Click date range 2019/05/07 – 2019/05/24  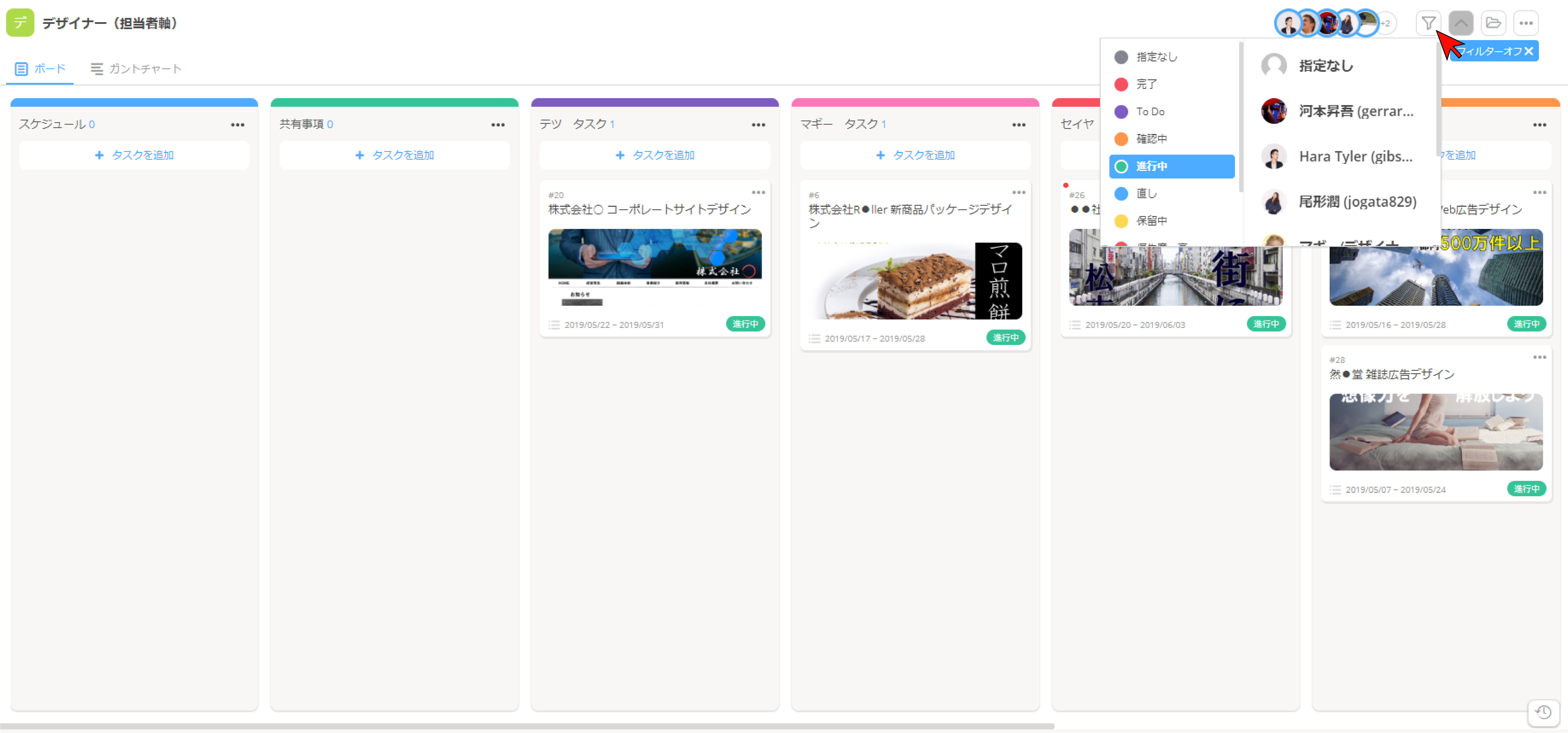[x=1396, y=490]
